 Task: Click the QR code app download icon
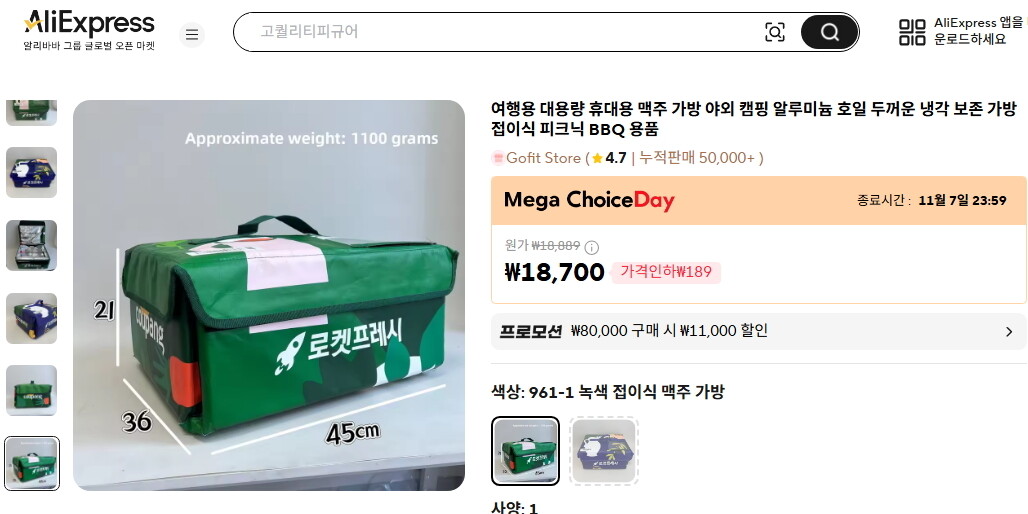912,32
